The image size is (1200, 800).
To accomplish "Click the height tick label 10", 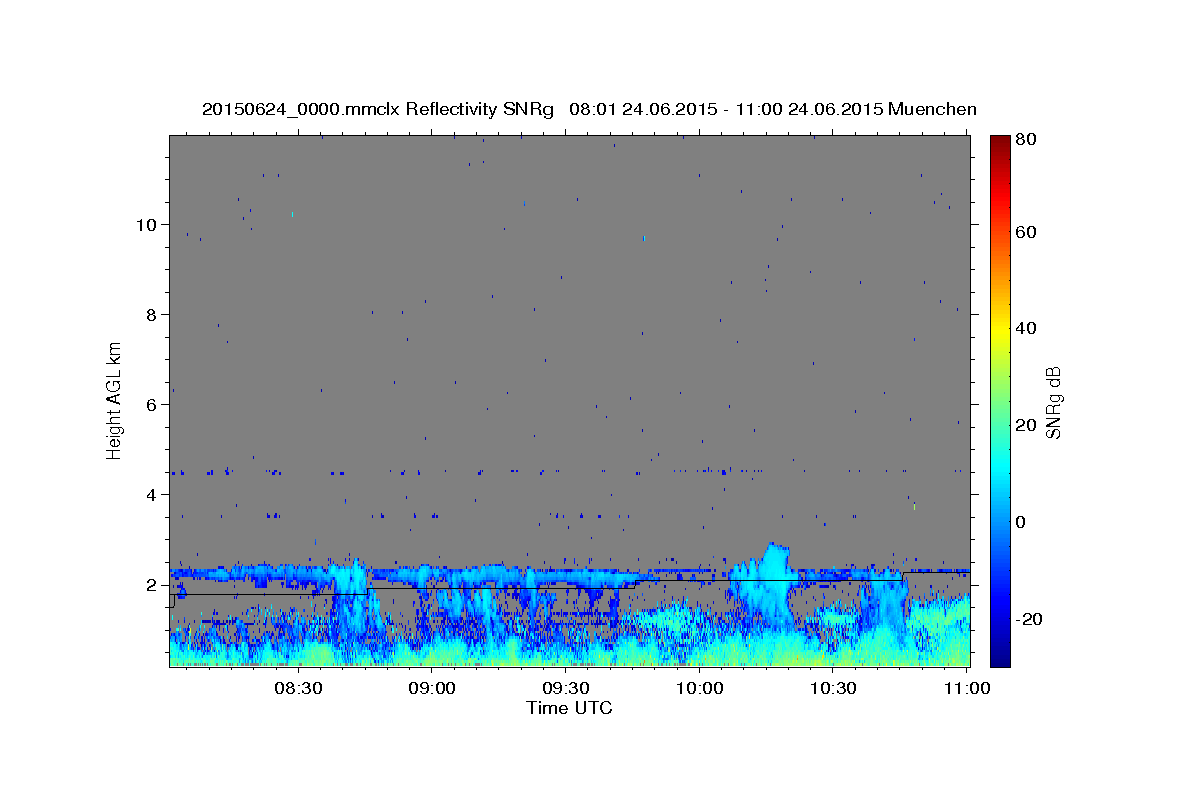I will coord(147,225).
